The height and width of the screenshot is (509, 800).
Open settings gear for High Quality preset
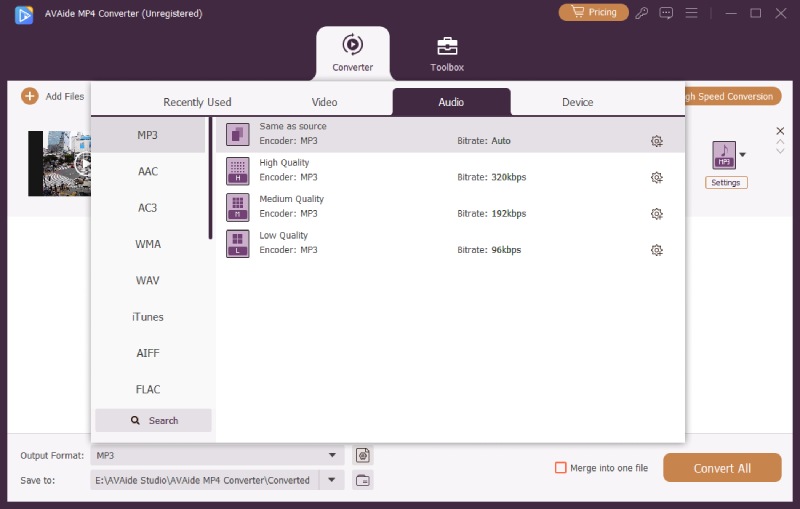657,177
